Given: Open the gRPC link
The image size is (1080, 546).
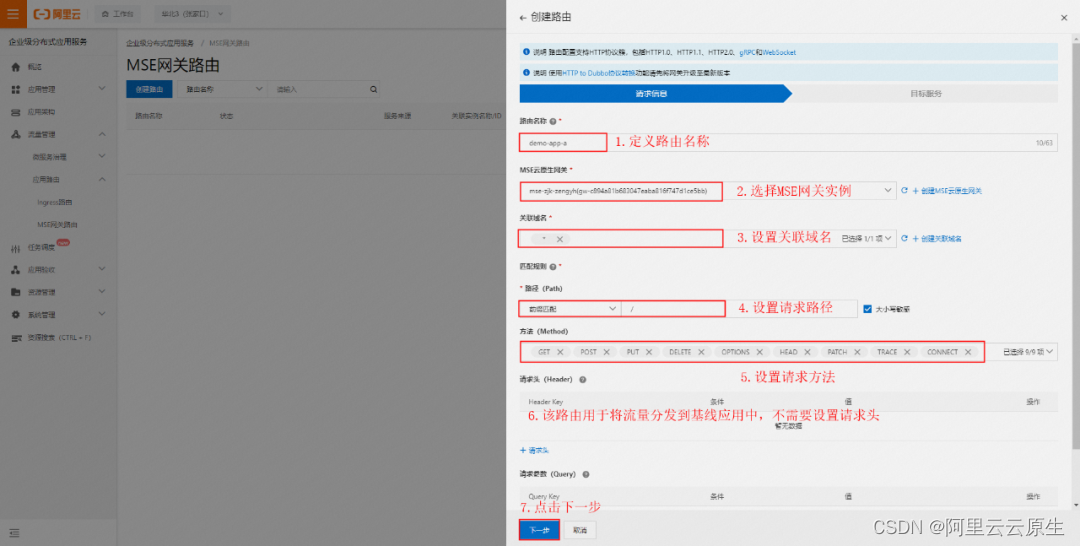Looking at the screenshot, I should (x=747, y=52).
